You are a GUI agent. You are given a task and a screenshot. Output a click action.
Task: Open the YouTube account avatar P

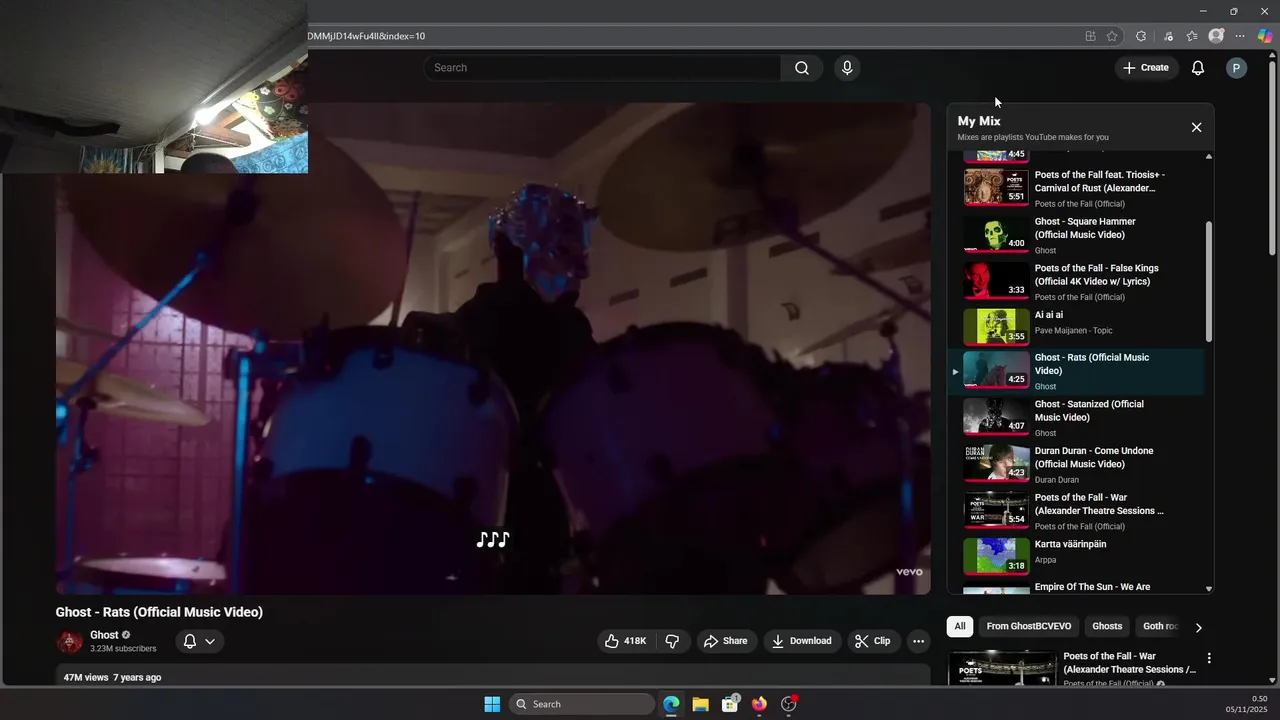[x=1236, y=68]
